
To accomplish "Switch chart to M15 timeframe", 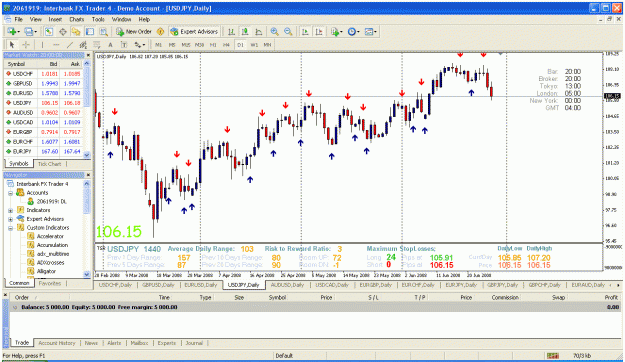I will (x=186, y=45).
